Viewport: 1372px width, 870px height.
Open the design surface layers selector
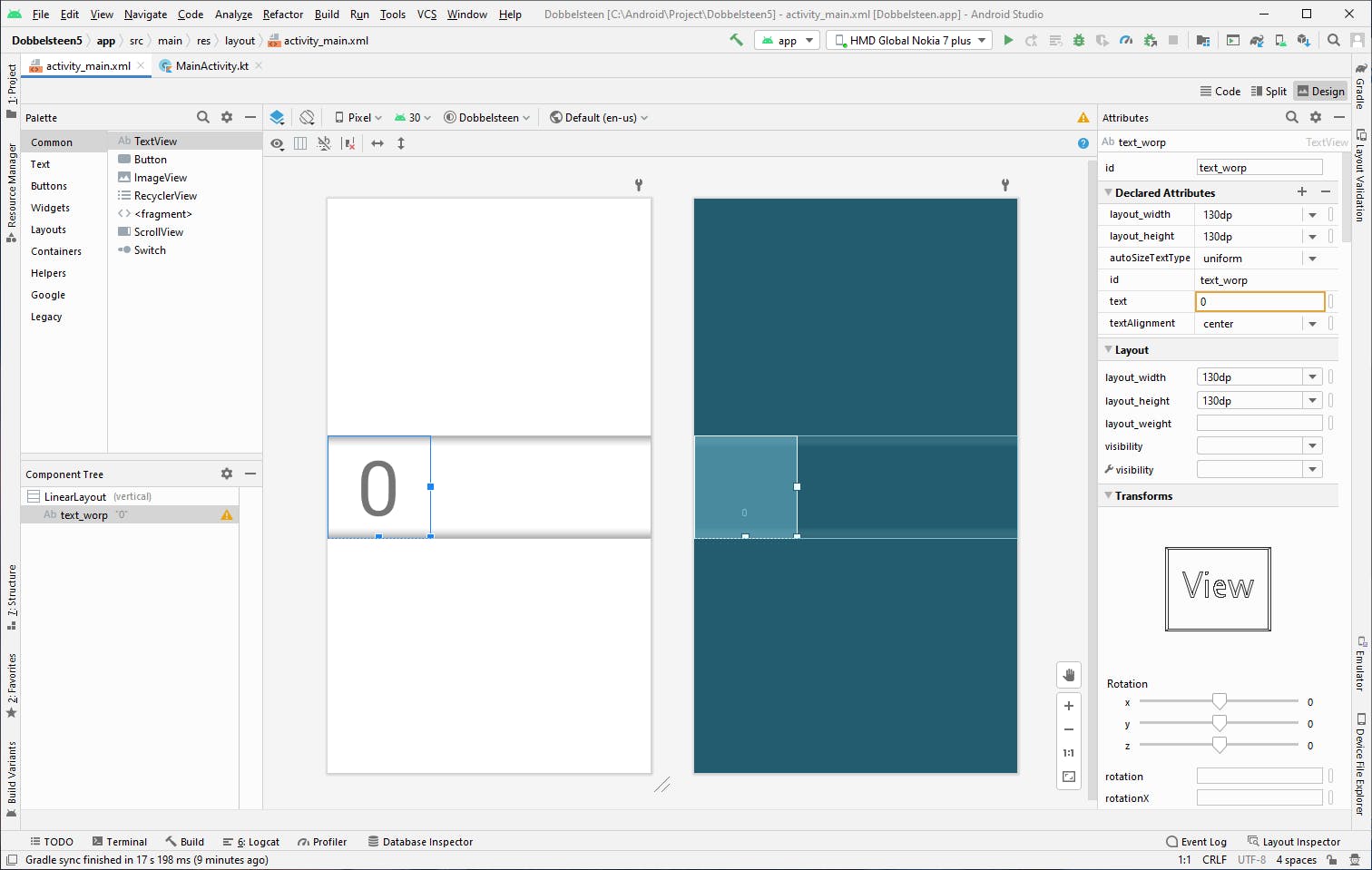pos(278,118)
